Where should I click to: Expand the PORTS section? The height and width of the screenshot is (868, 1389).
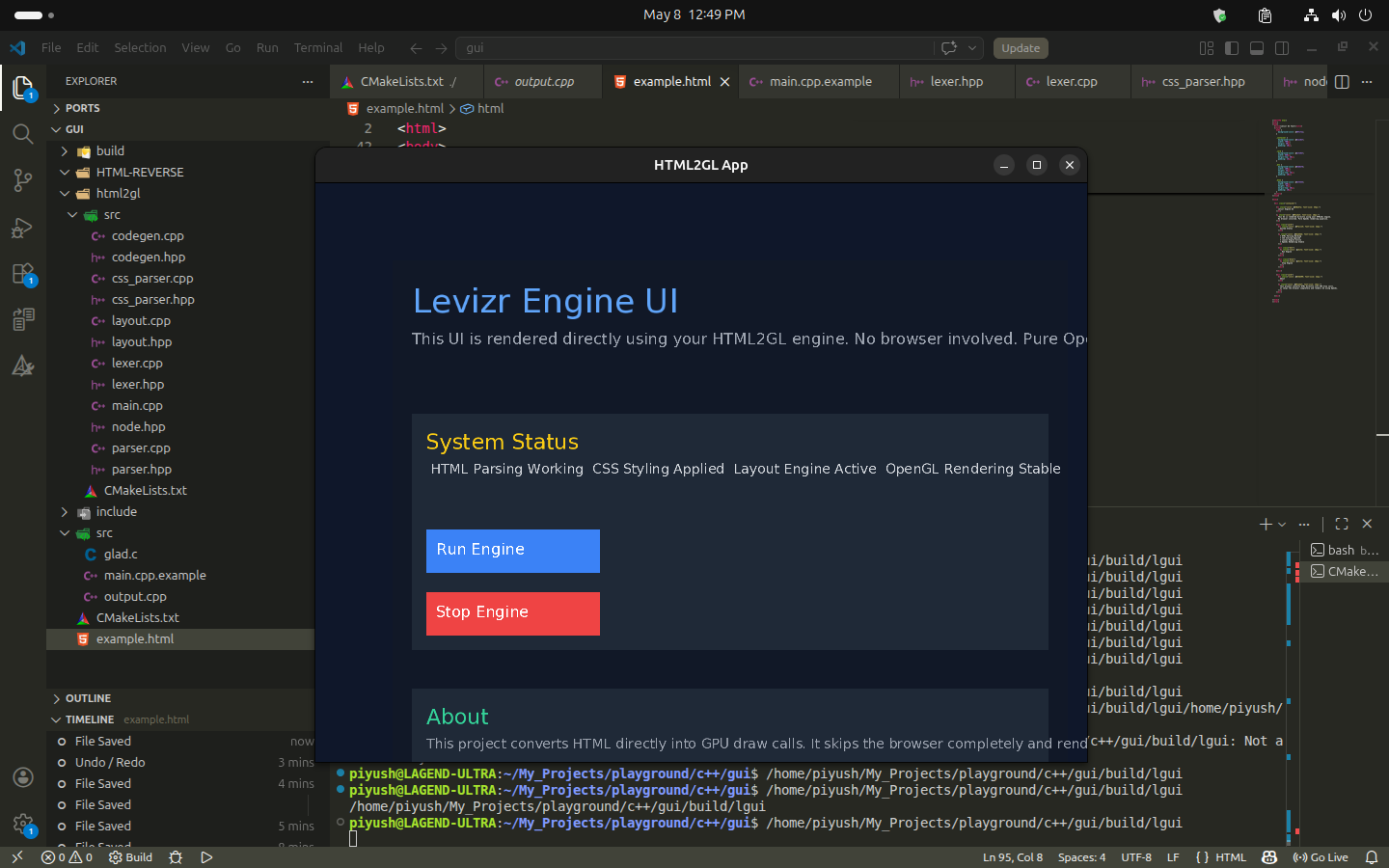(180, 108)
